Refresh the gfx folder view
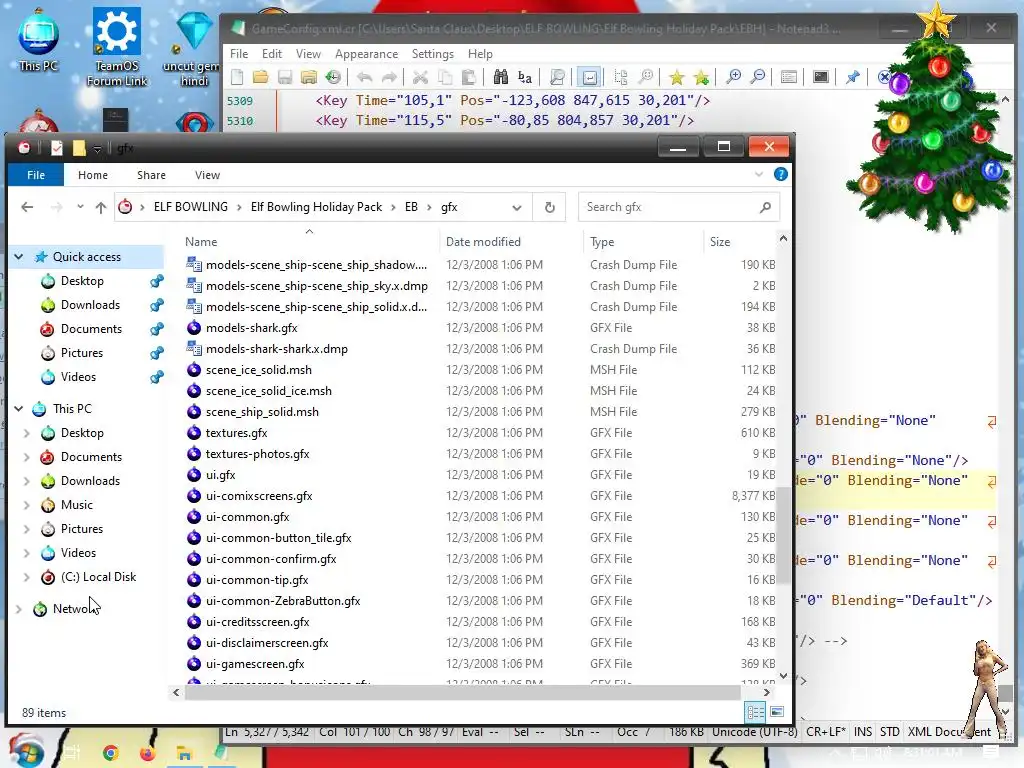 tap(549, 207)
